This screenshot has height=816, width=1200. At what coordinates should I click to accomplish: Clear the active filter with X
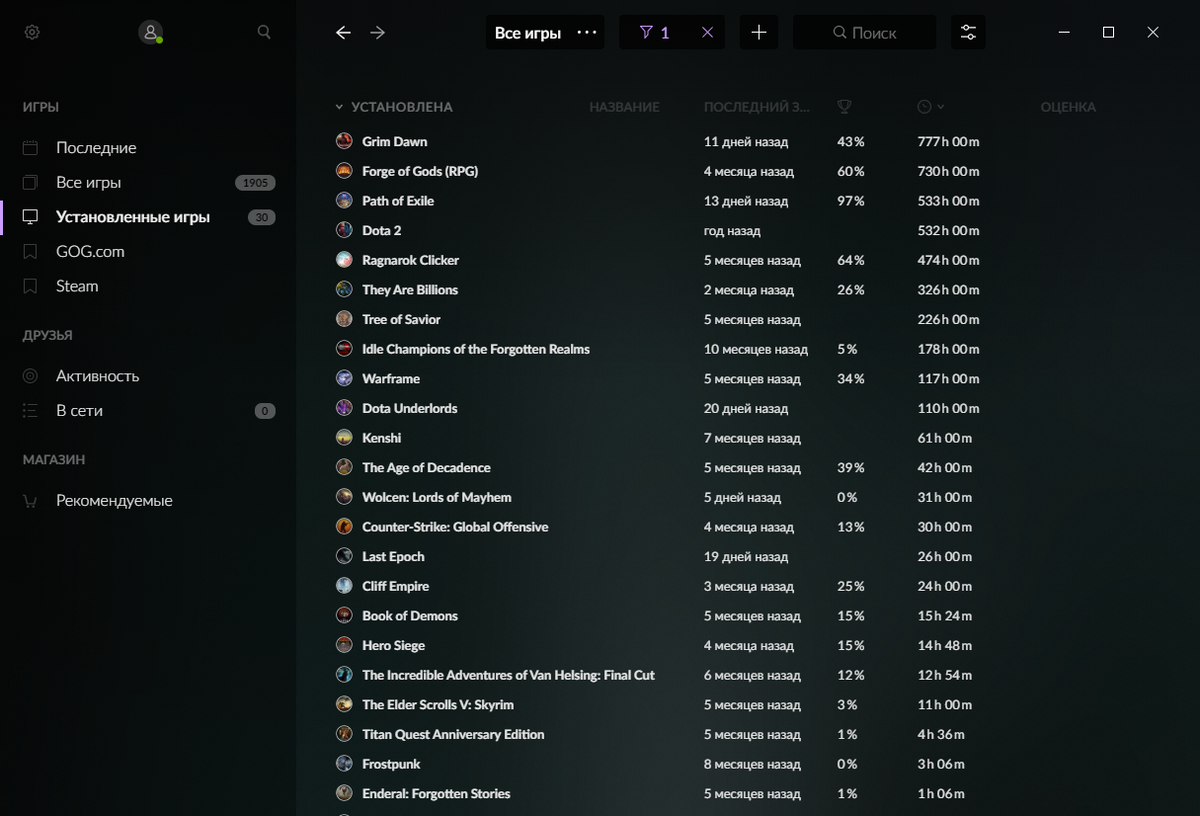point(708,32)
